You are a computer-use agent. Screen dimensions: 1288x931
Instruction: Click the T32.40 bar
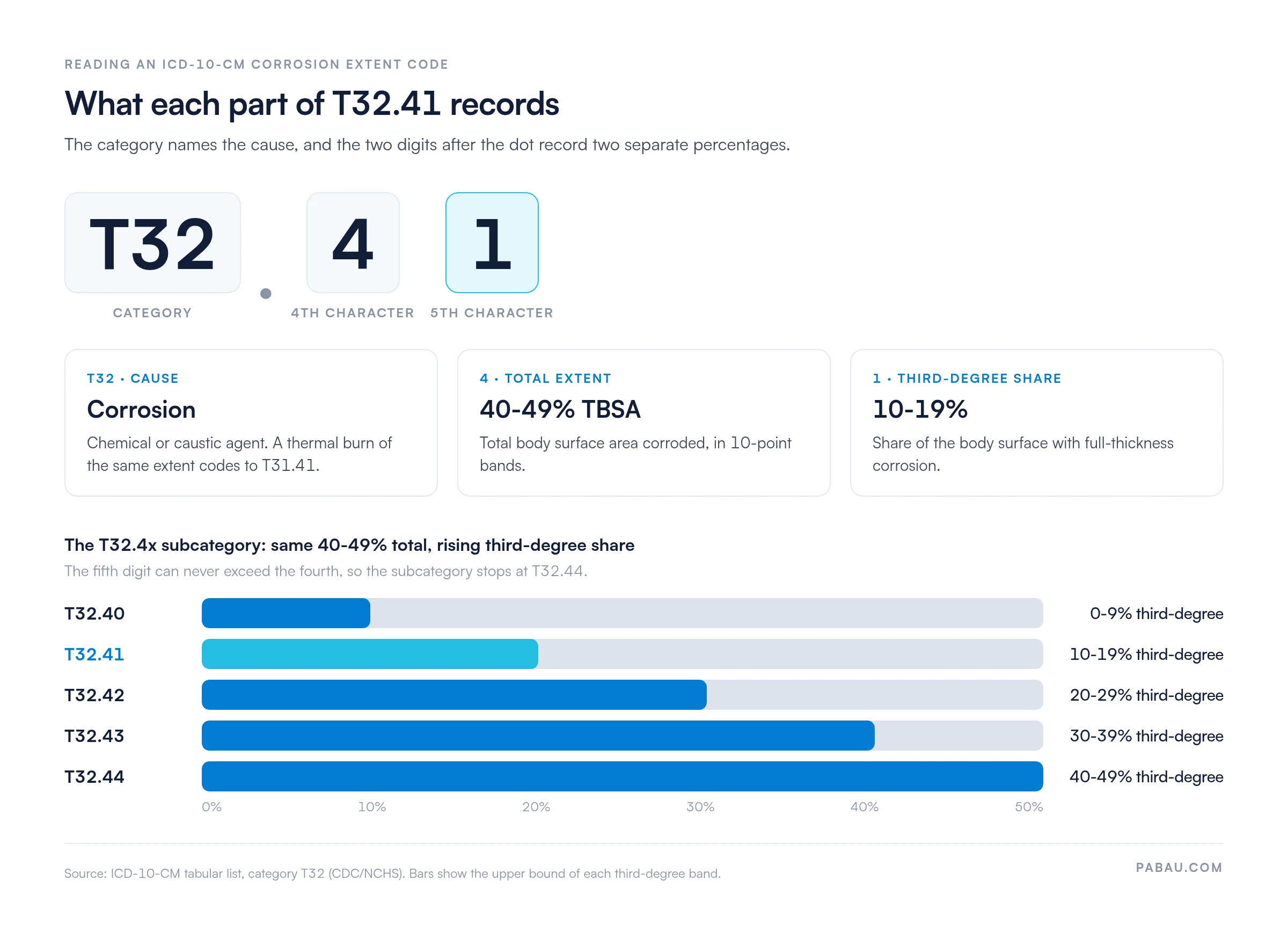tap(622, 613)
